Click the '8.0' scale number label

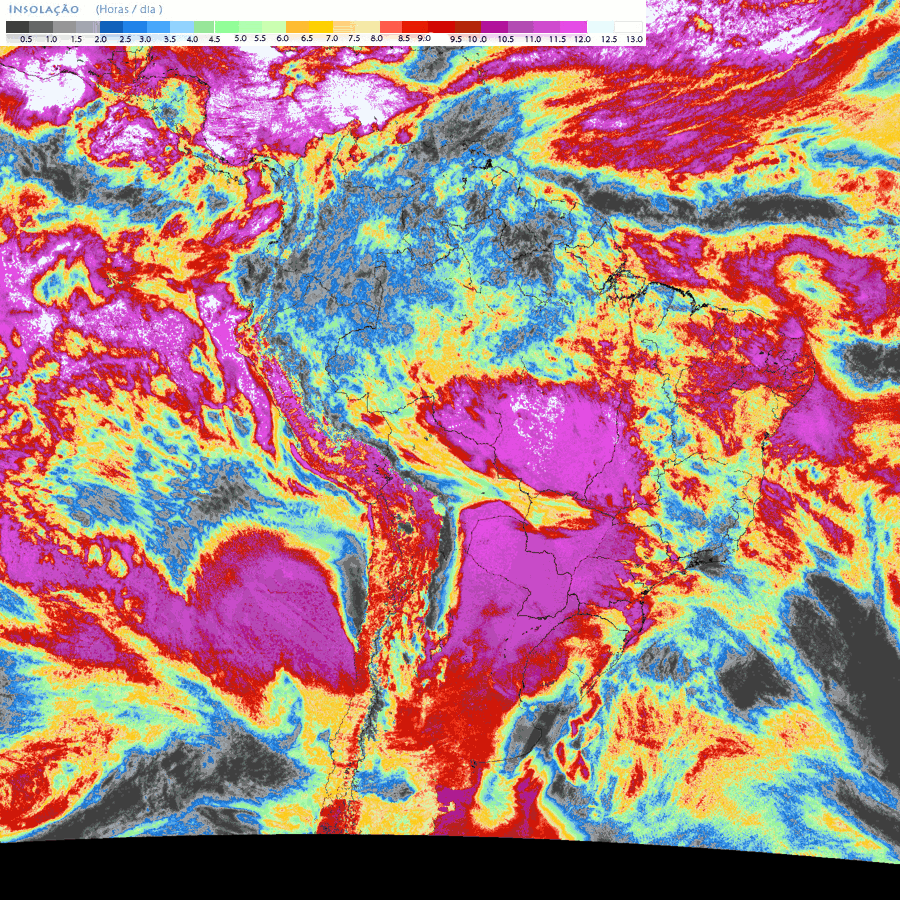click(377, 38)
